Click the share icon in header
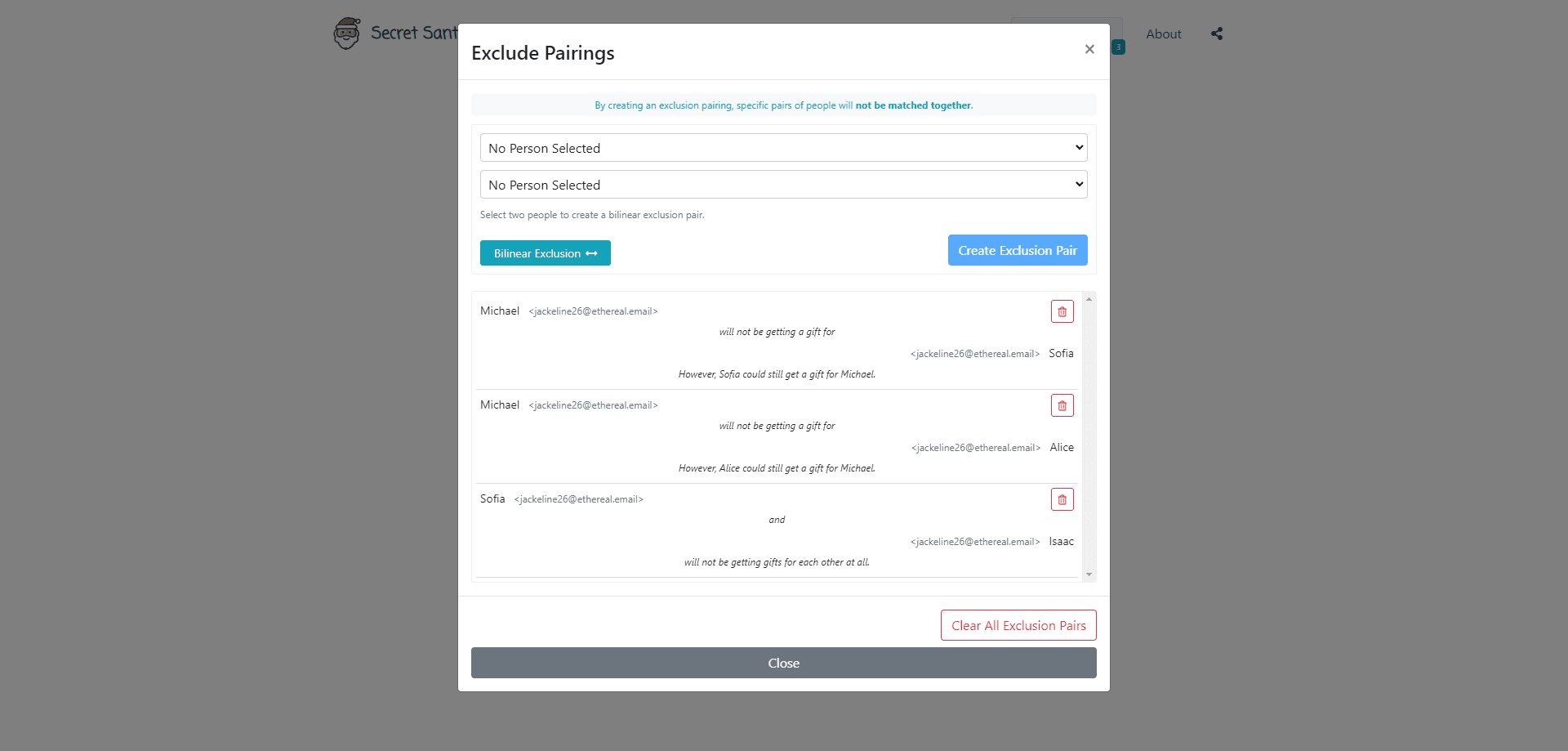 click(x=1217, y=34)
